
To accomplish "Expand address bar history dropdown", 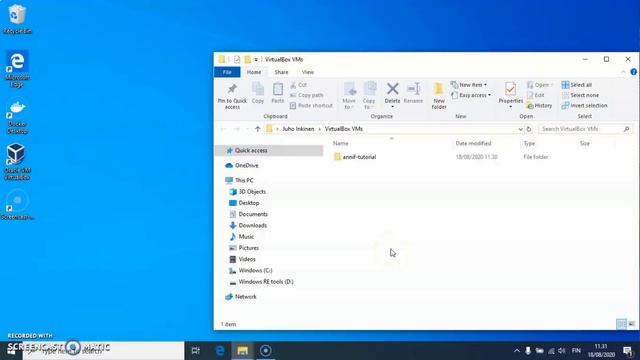I will (x=520, y=129).
